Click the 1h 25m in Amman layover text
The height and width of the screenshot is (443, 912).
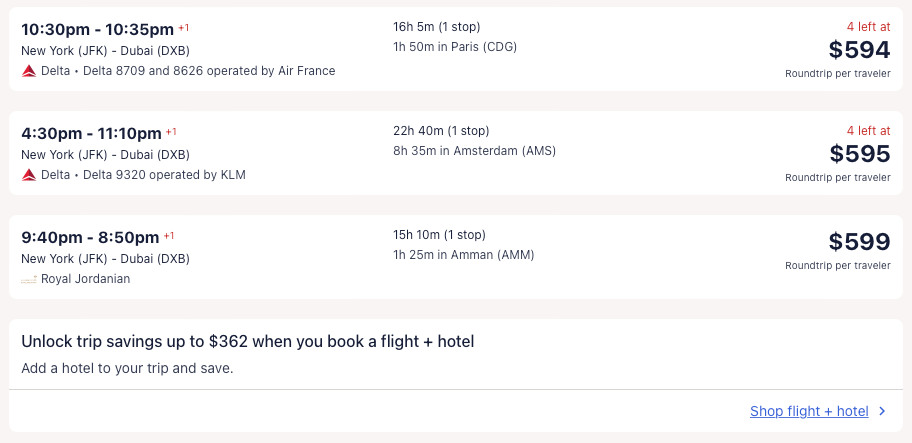coord(463,255)
